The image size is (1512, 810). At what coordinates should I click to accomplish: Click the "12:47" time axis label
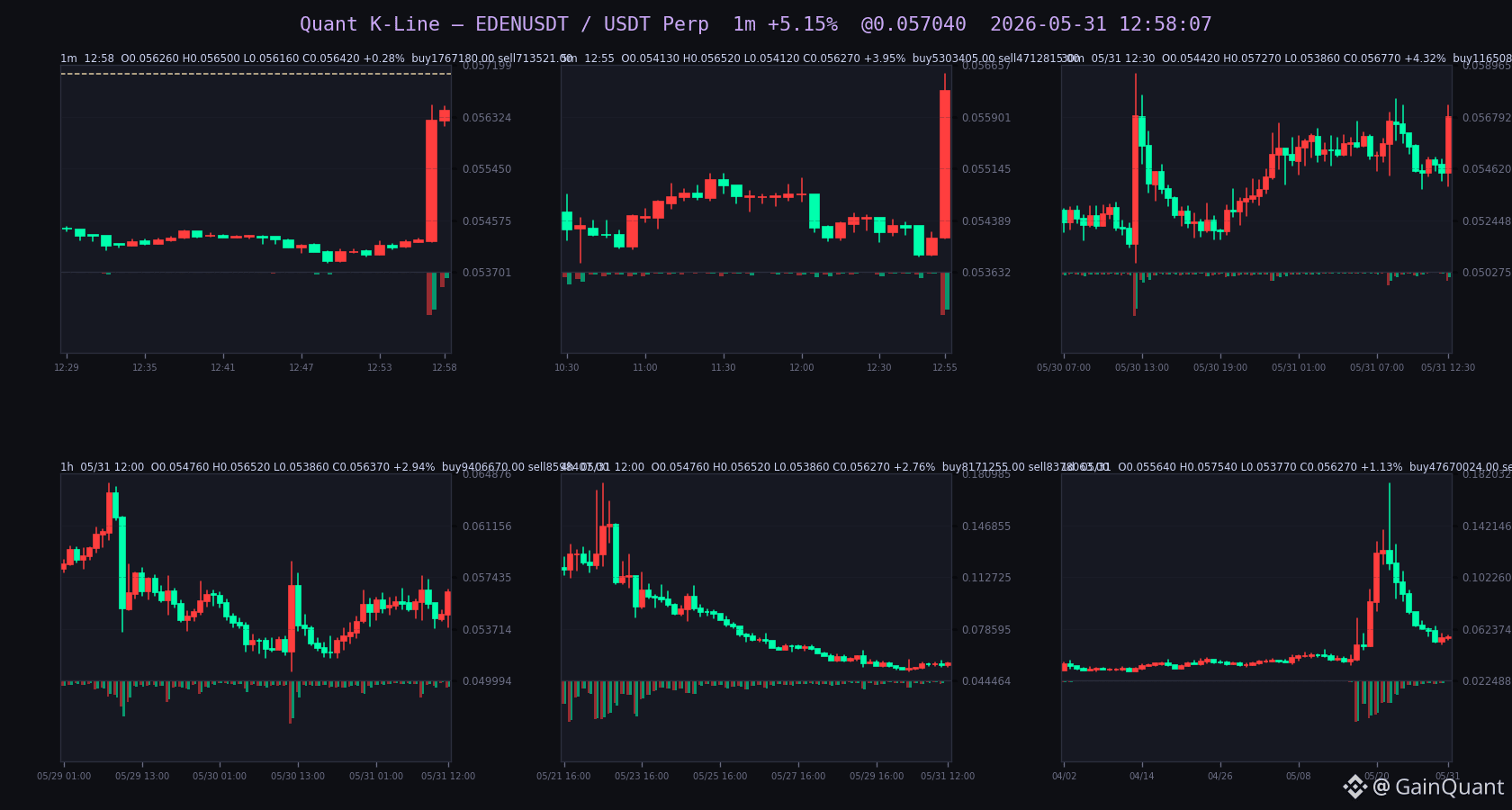click(301, 367)
